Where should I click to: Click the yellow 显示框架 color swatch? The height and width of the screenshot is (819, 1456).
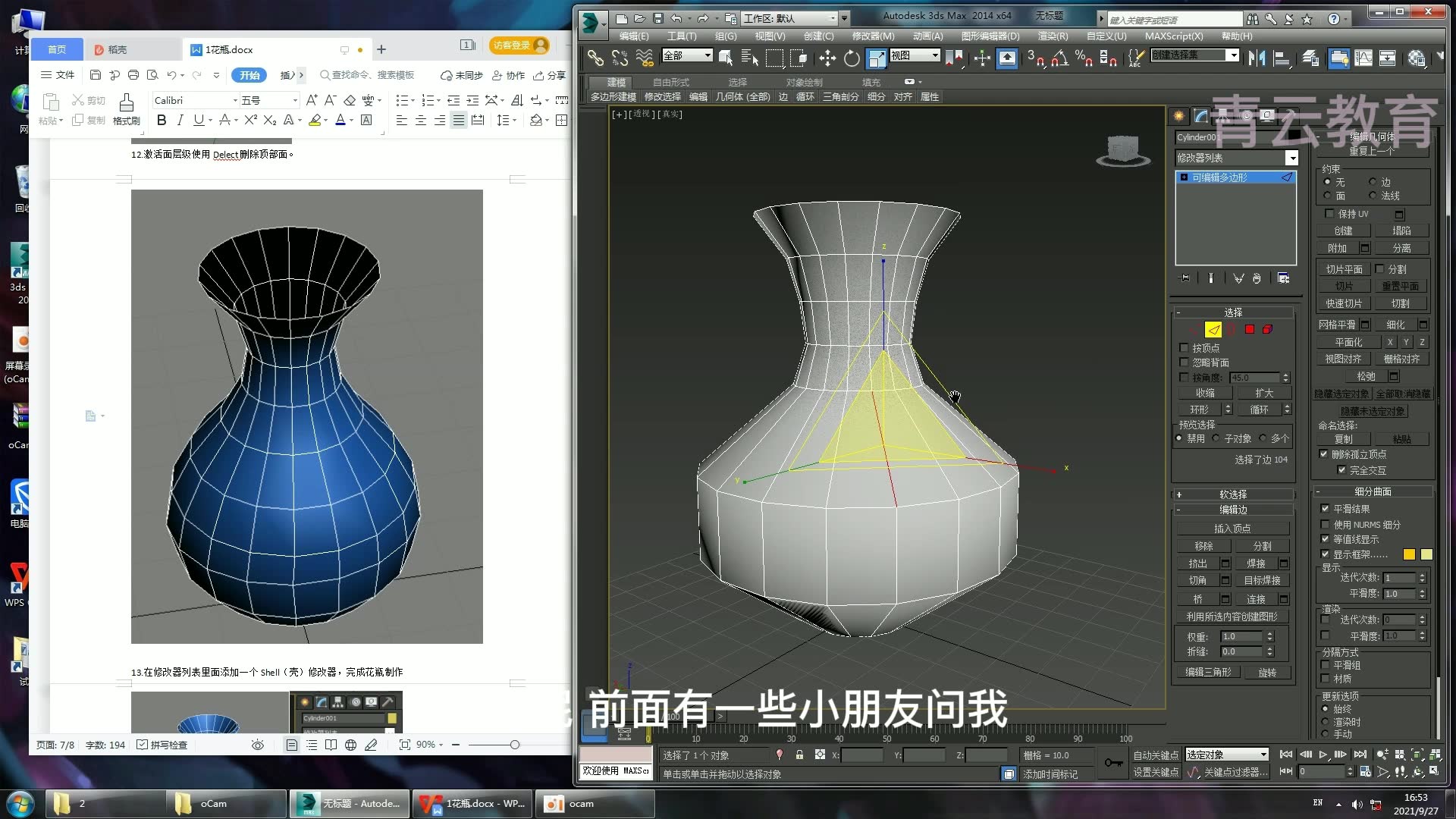point(1409,554)
